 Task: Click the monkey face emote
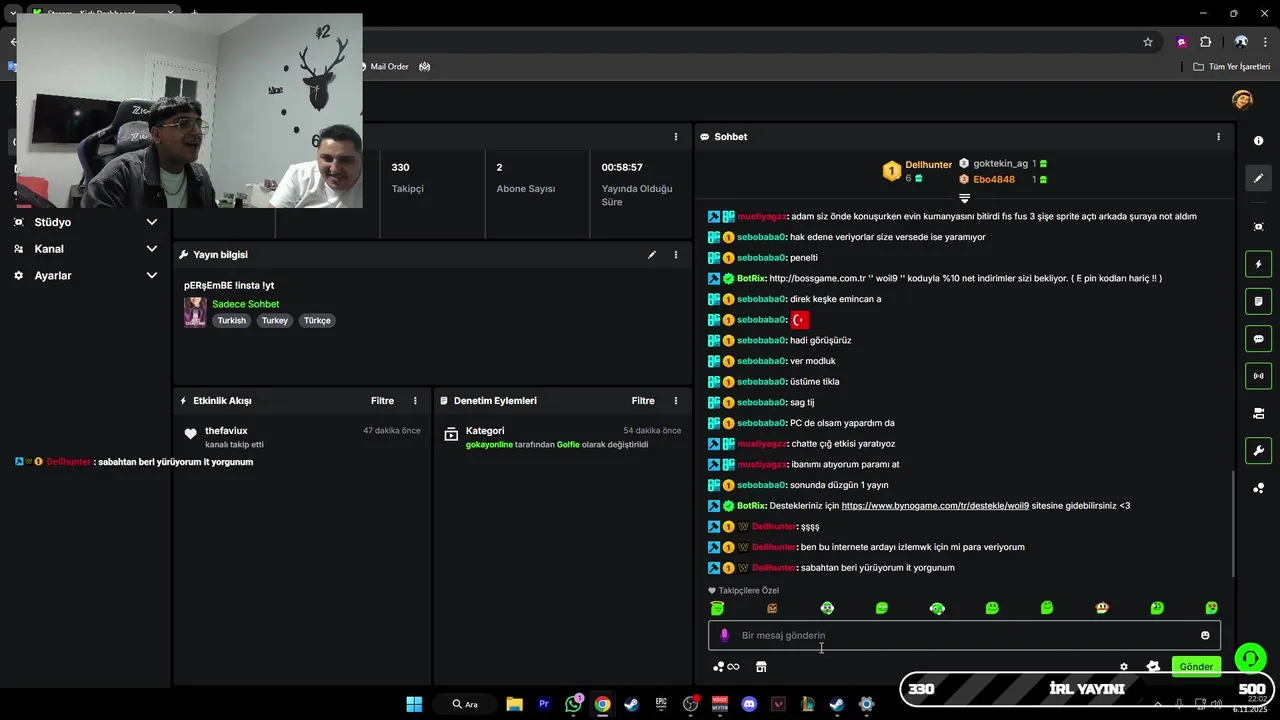[x=1102, y=608]
